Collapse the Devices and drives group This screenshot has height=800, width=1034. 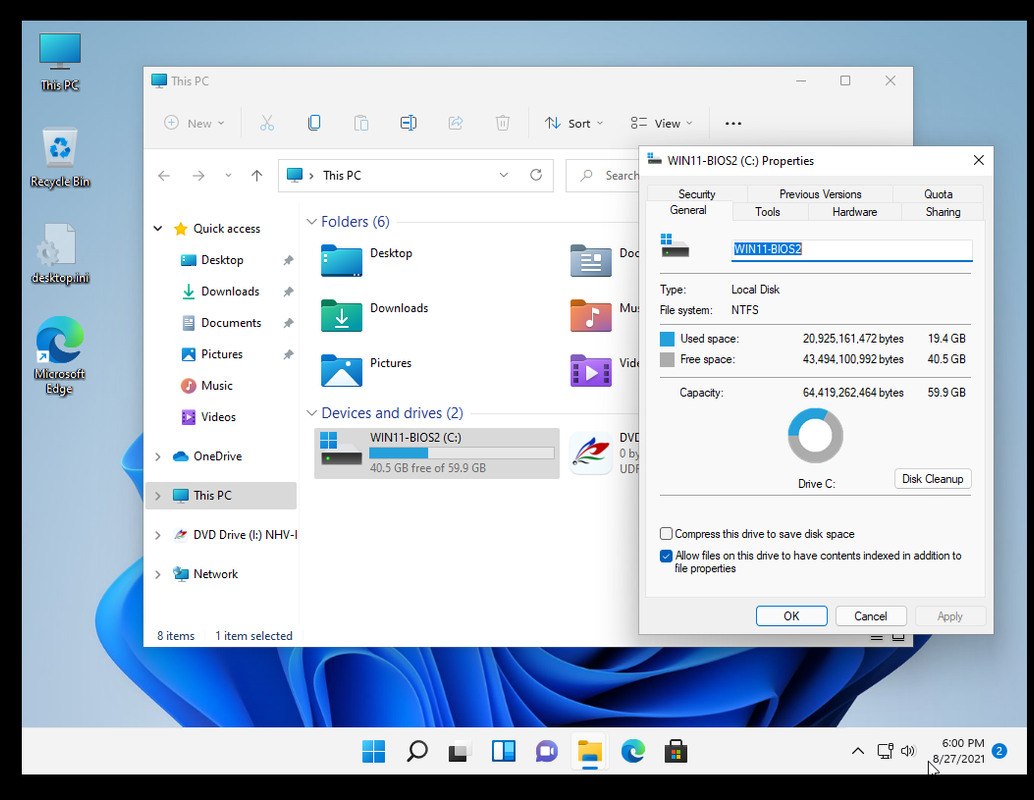312,413
